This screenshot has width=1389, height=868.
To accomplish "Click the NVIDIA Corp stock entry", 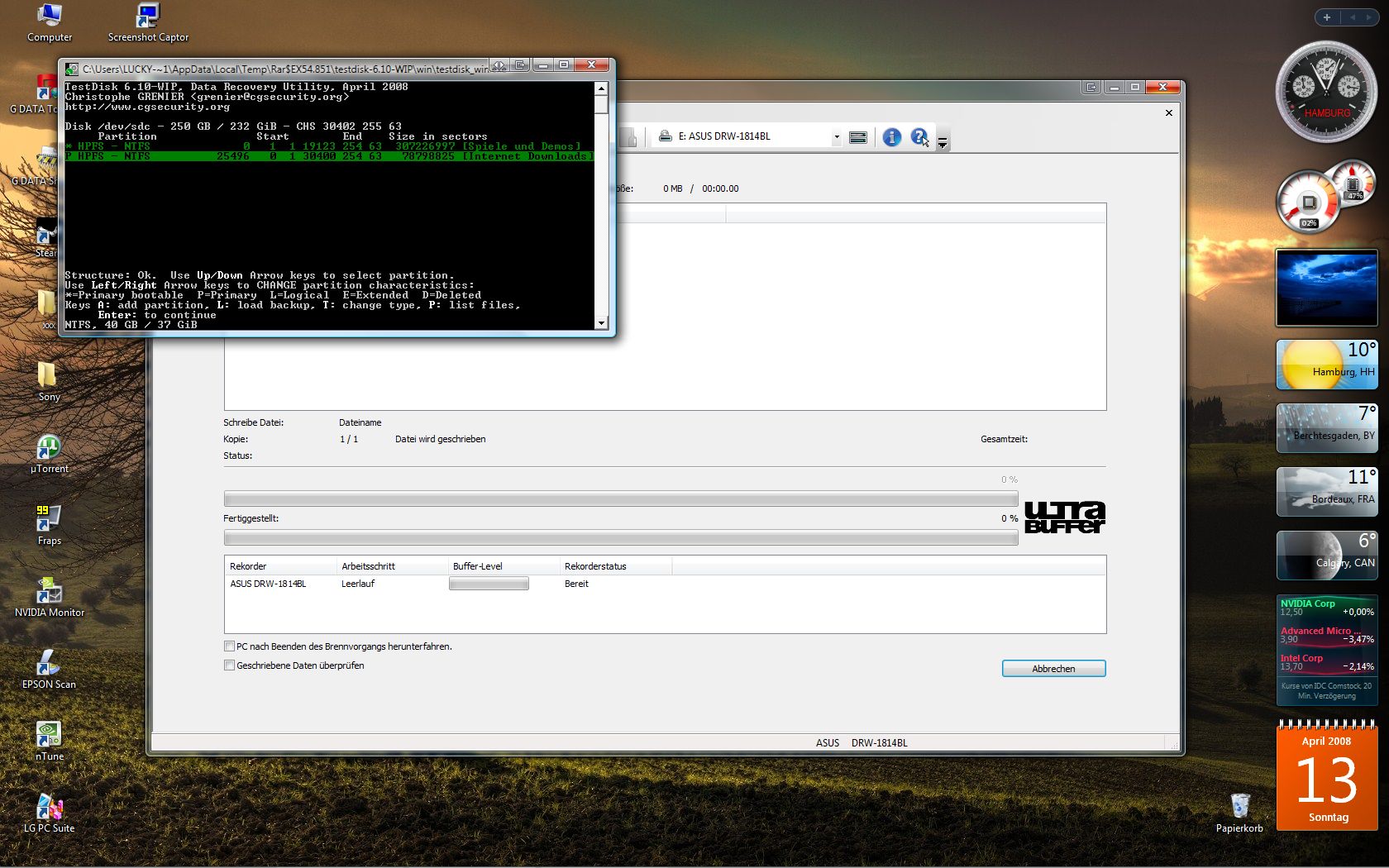I will pos(1327,608).
